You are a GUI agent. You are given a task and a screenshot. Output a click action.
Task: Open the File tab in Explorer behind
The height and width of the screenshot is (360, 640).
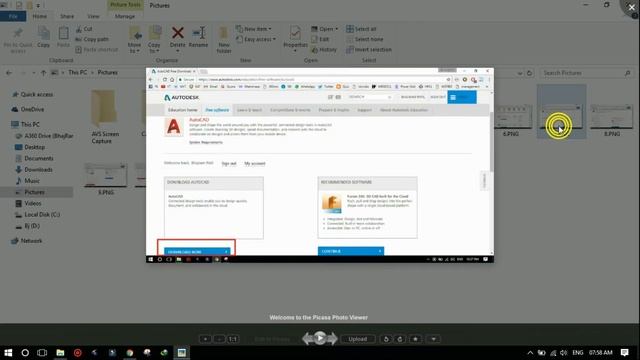(x=13, y=16)
